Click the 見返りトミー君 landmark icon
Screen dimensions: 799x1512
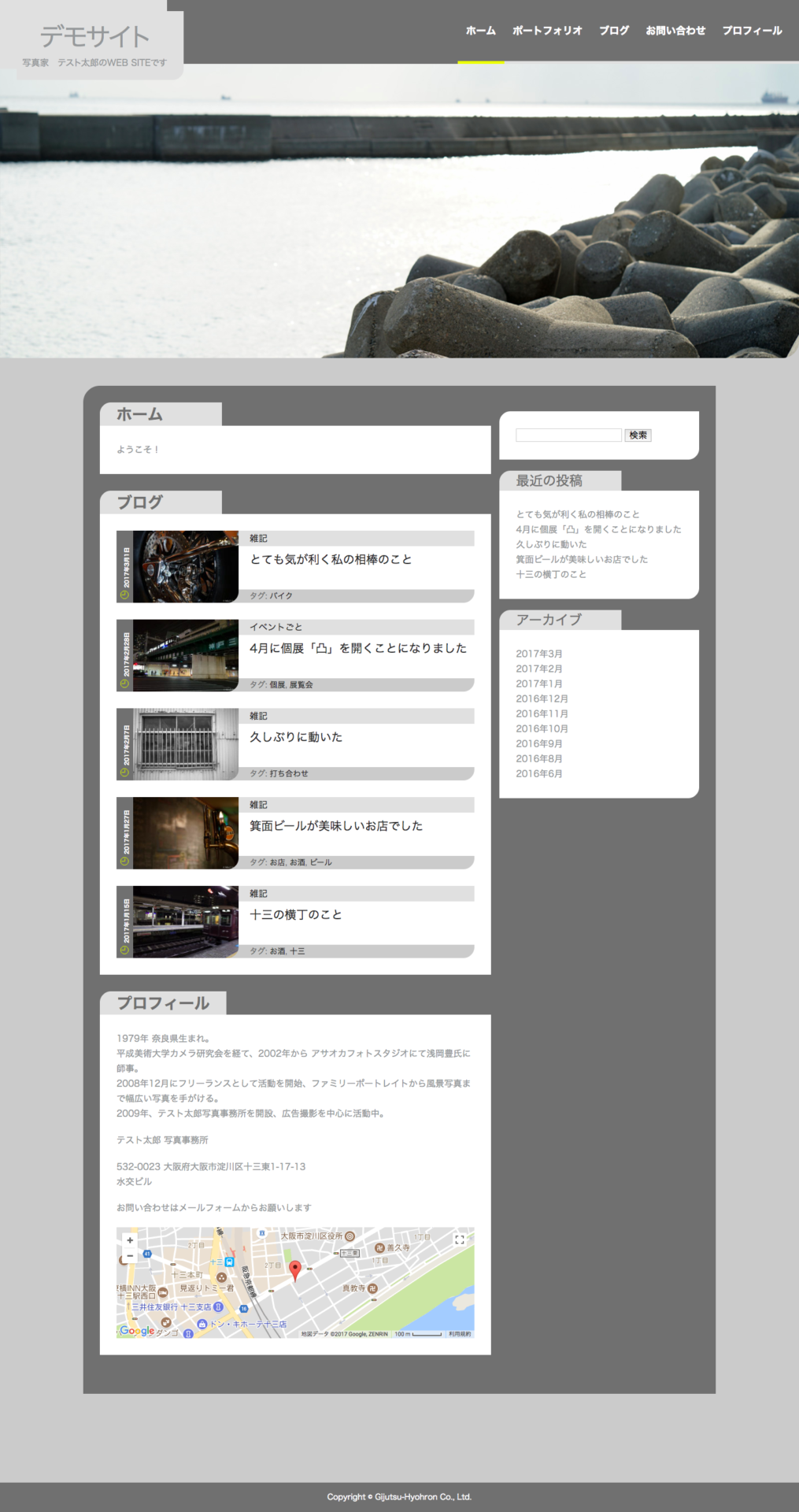click(x=221, y=1278)
